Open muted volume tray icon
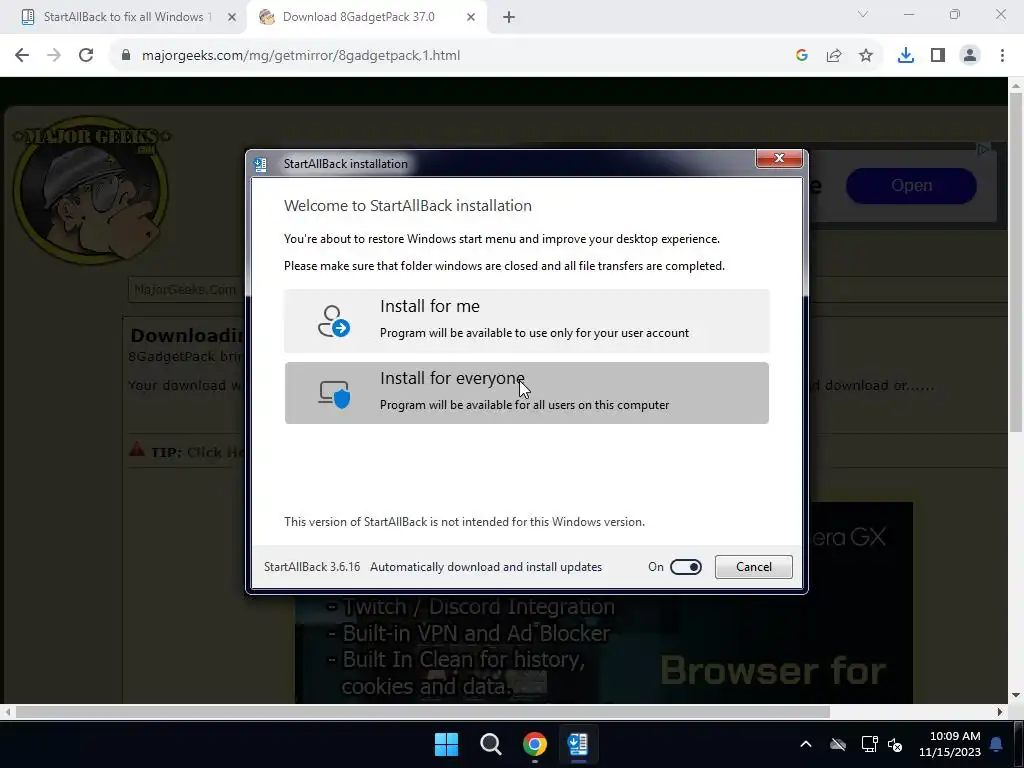 point(895,744)
